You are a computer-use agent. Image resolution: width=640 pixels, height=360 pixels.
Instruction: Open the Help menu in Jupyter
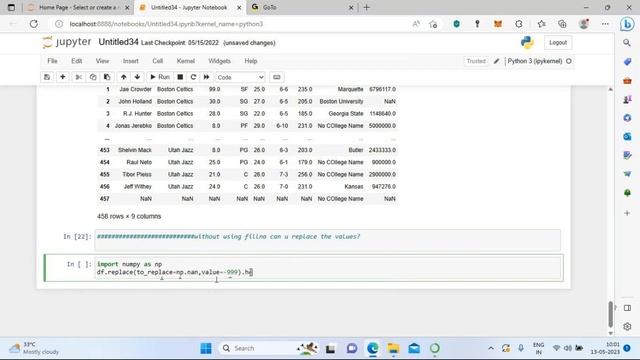coord(251,61)
